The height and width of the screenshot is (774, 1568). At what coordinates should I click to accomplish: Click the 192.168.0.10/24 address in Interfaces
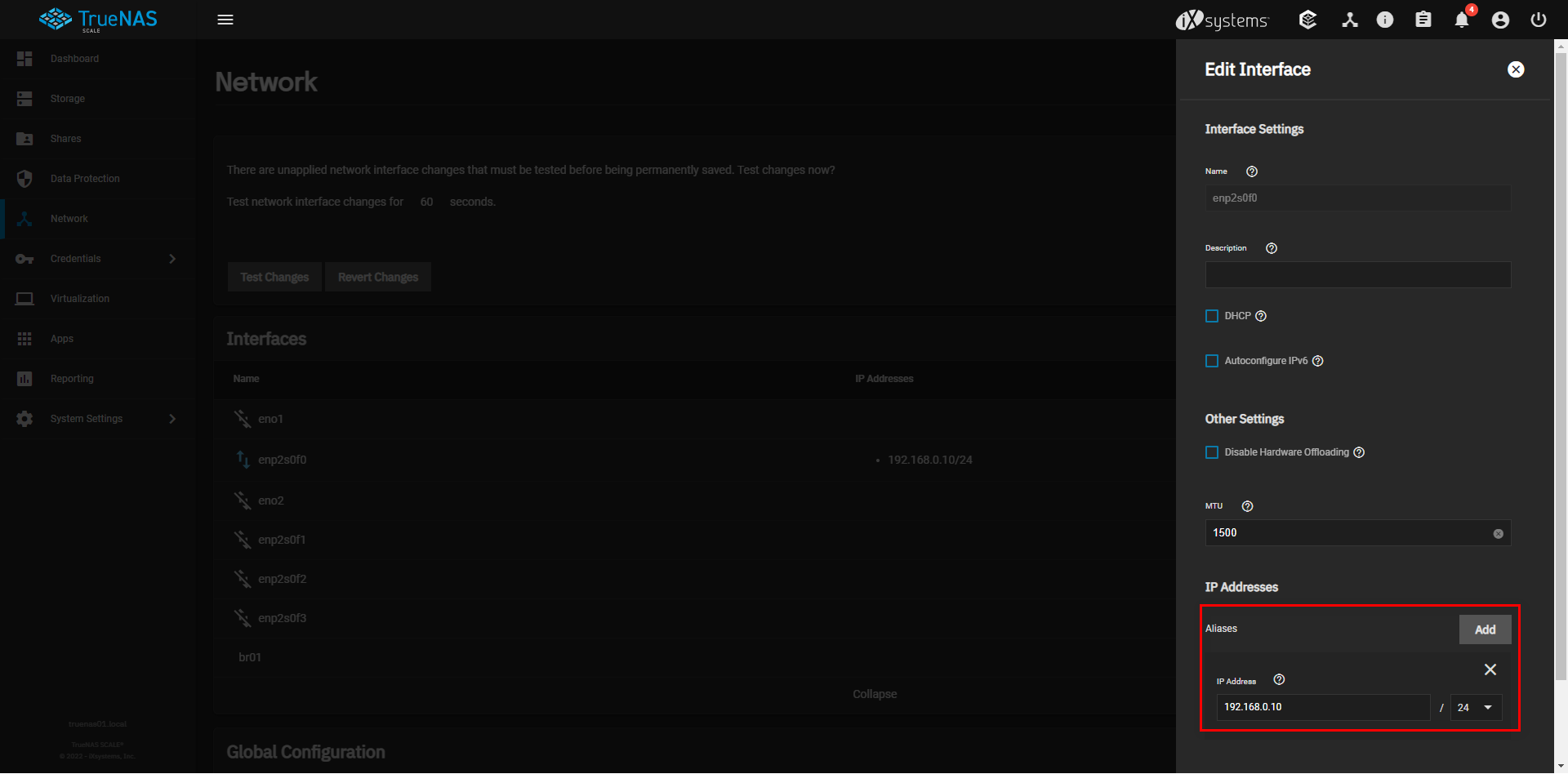coord(930,460)
